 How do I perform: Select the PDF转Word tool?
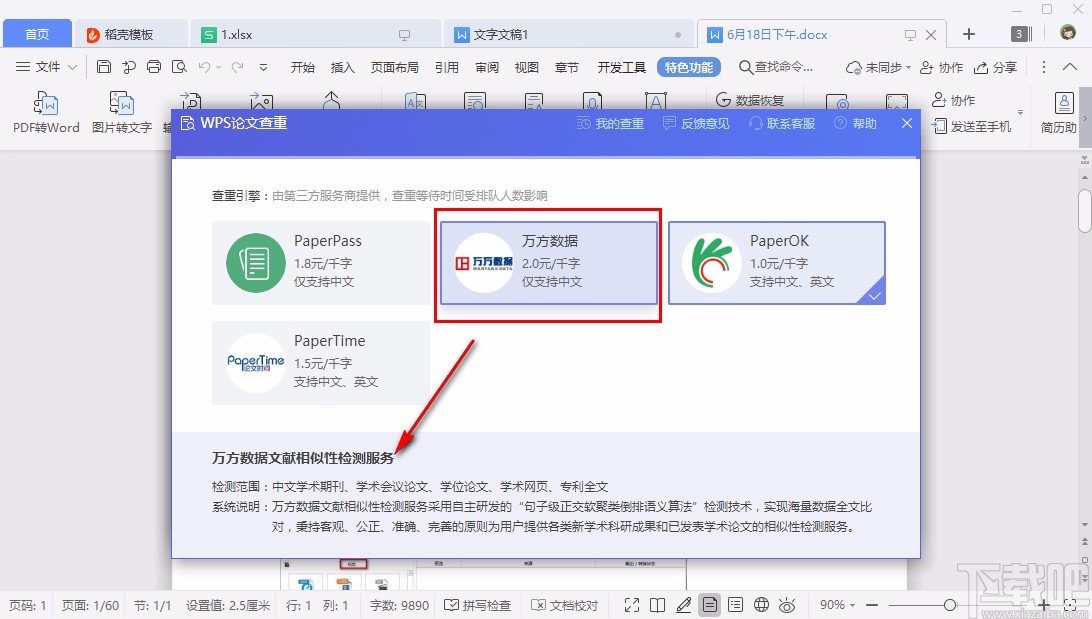pyautogui.click(x=45, y=112)
